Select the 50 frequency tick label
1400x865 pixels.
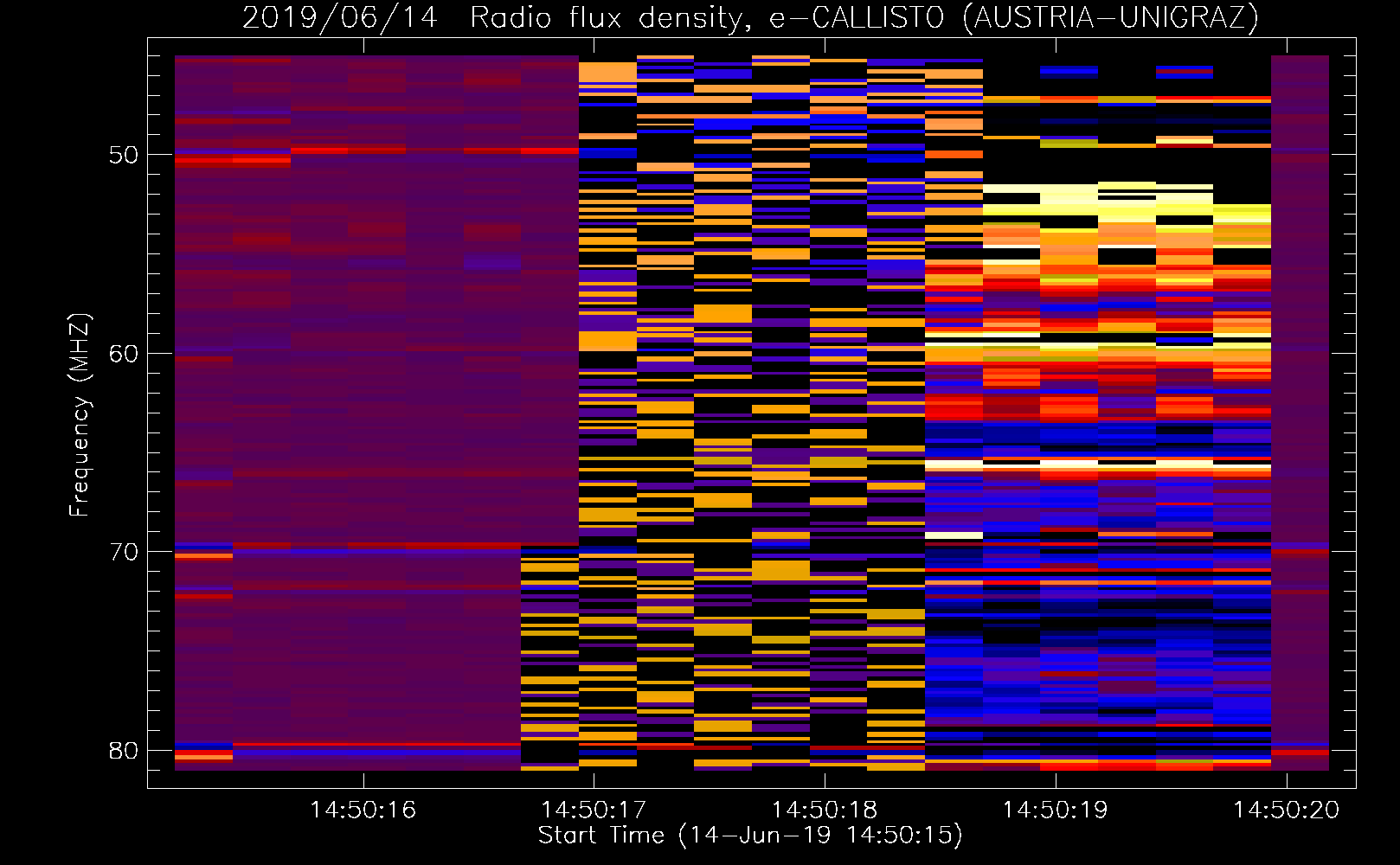click(124, 155)
